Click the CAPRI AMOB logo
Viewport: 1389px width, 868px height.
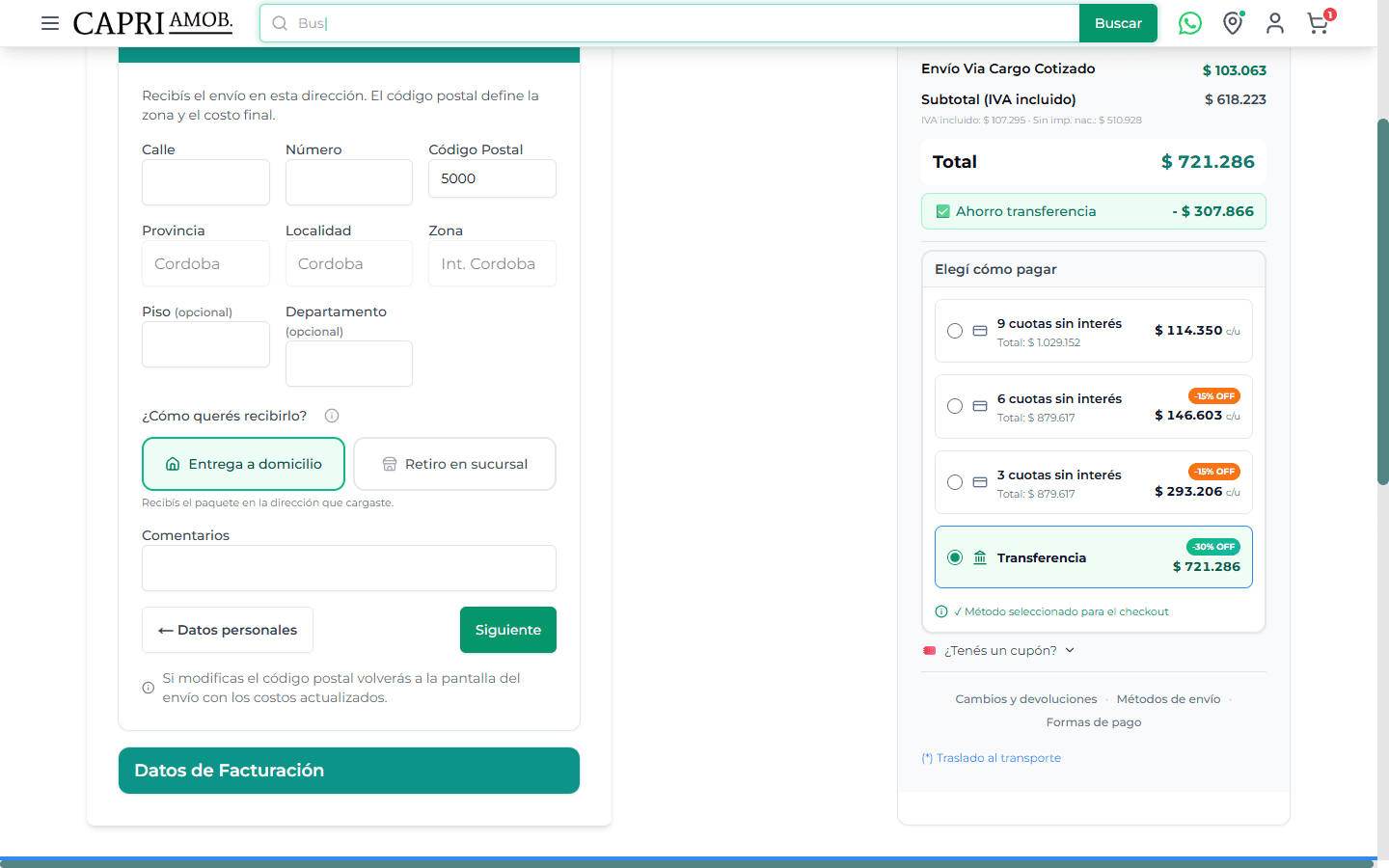tap(152, 22)
